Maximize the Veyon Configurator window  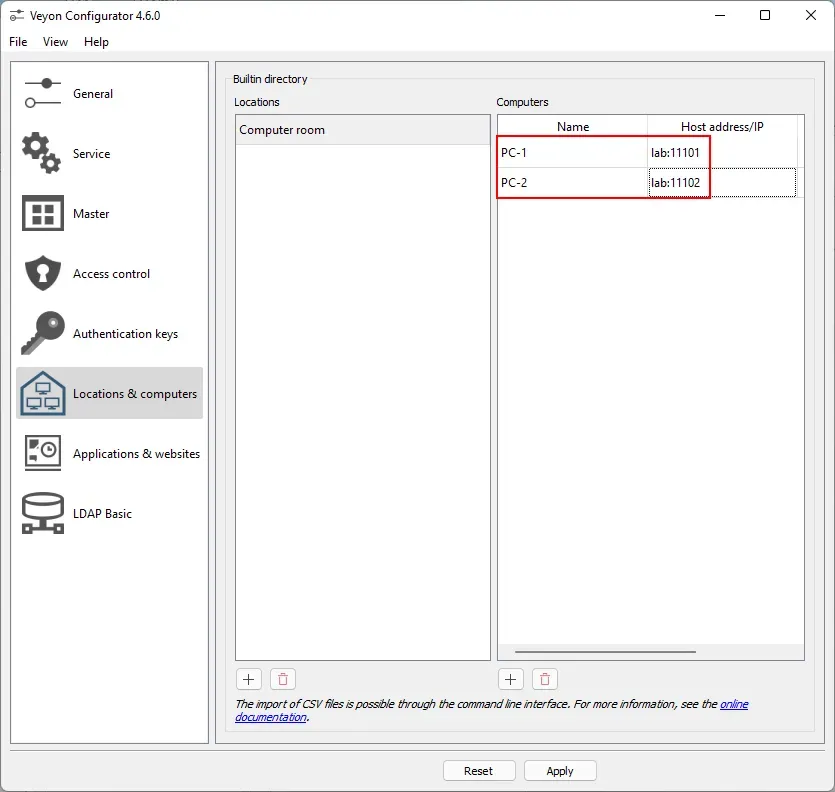(765, 15)
